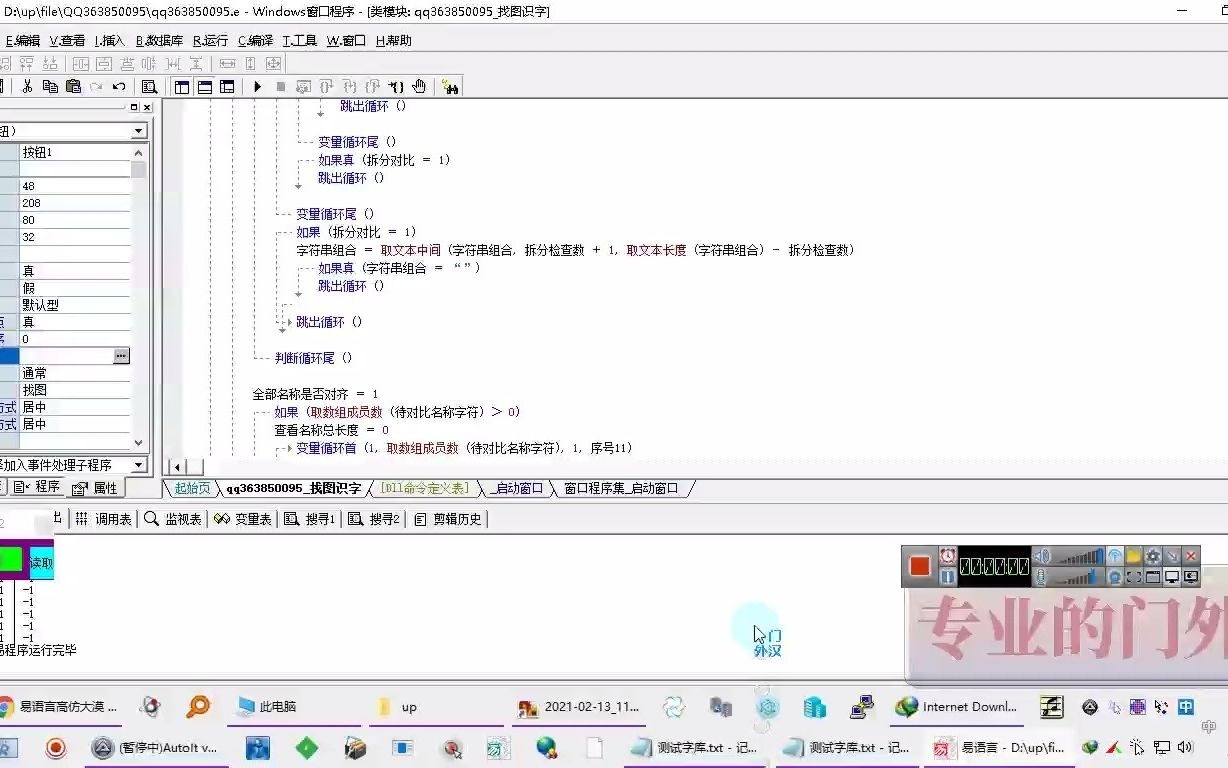The height and width of the screenshot is (768, 1228).
Task: Run the program with the play toolbar icon
Action: pos(258,86)
